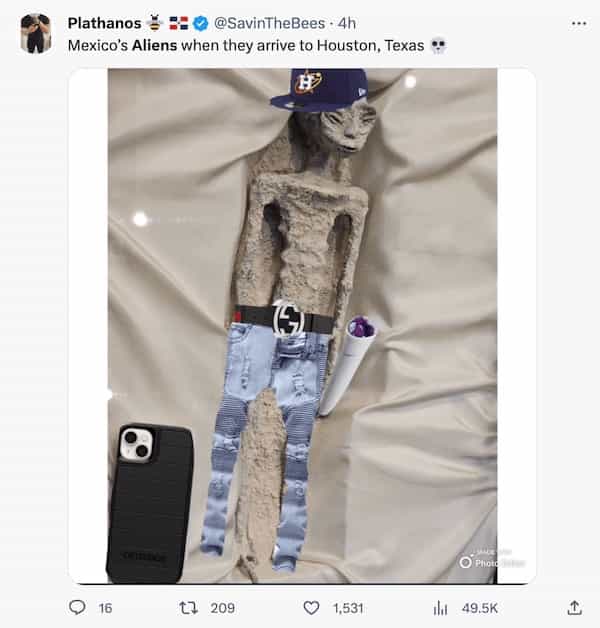Image resolution: width=600 pixels, height=628 pixels.
Task: Click the reply speech bubble icon
Action: click(77, 608)
